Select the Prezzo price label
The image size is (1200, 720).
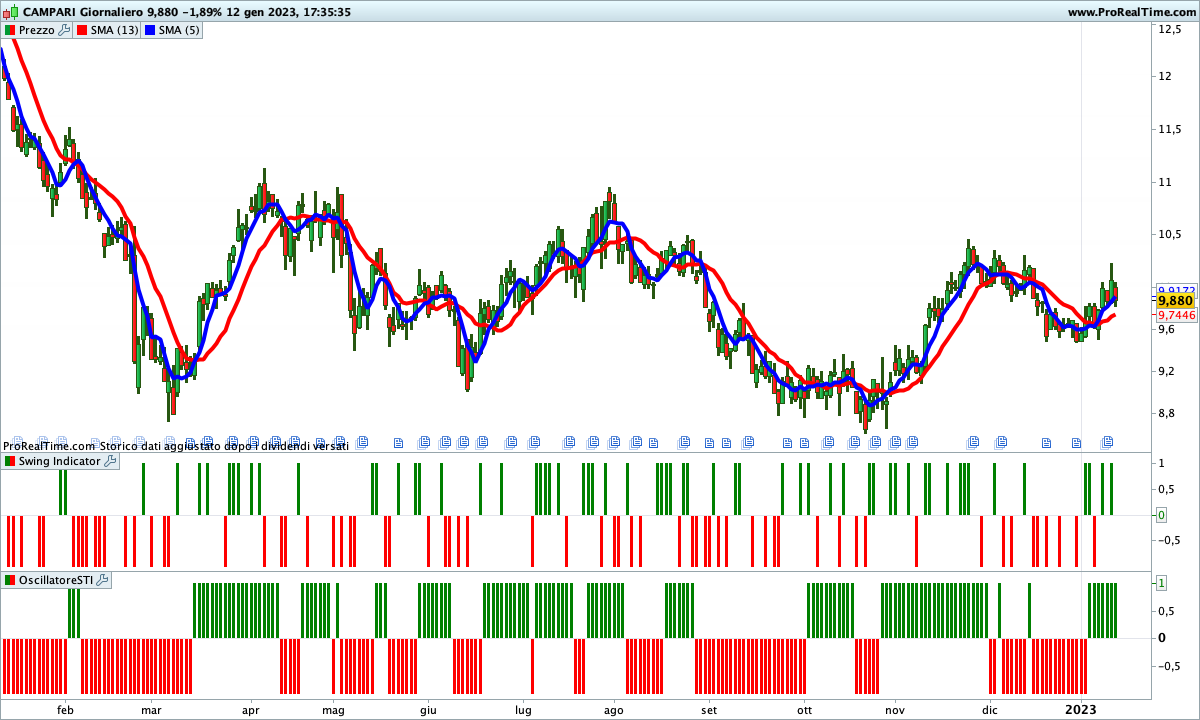click(x=37, y=30)
